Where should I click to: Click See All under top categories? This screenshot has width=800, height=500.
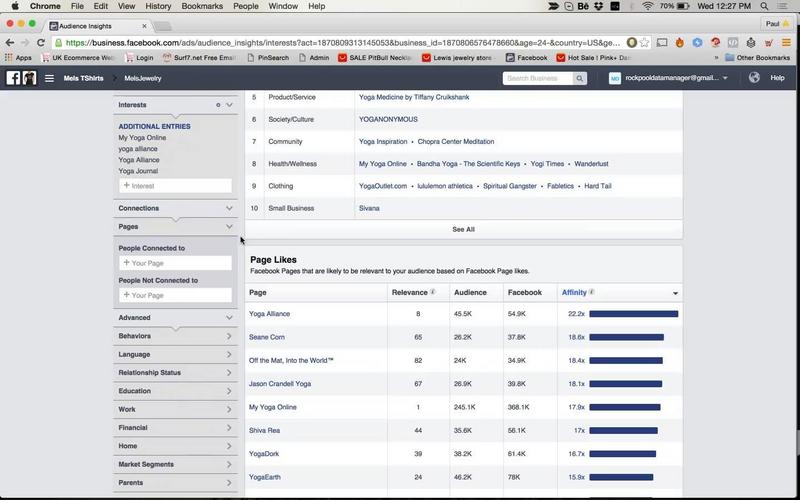click(x=463, y=230)
